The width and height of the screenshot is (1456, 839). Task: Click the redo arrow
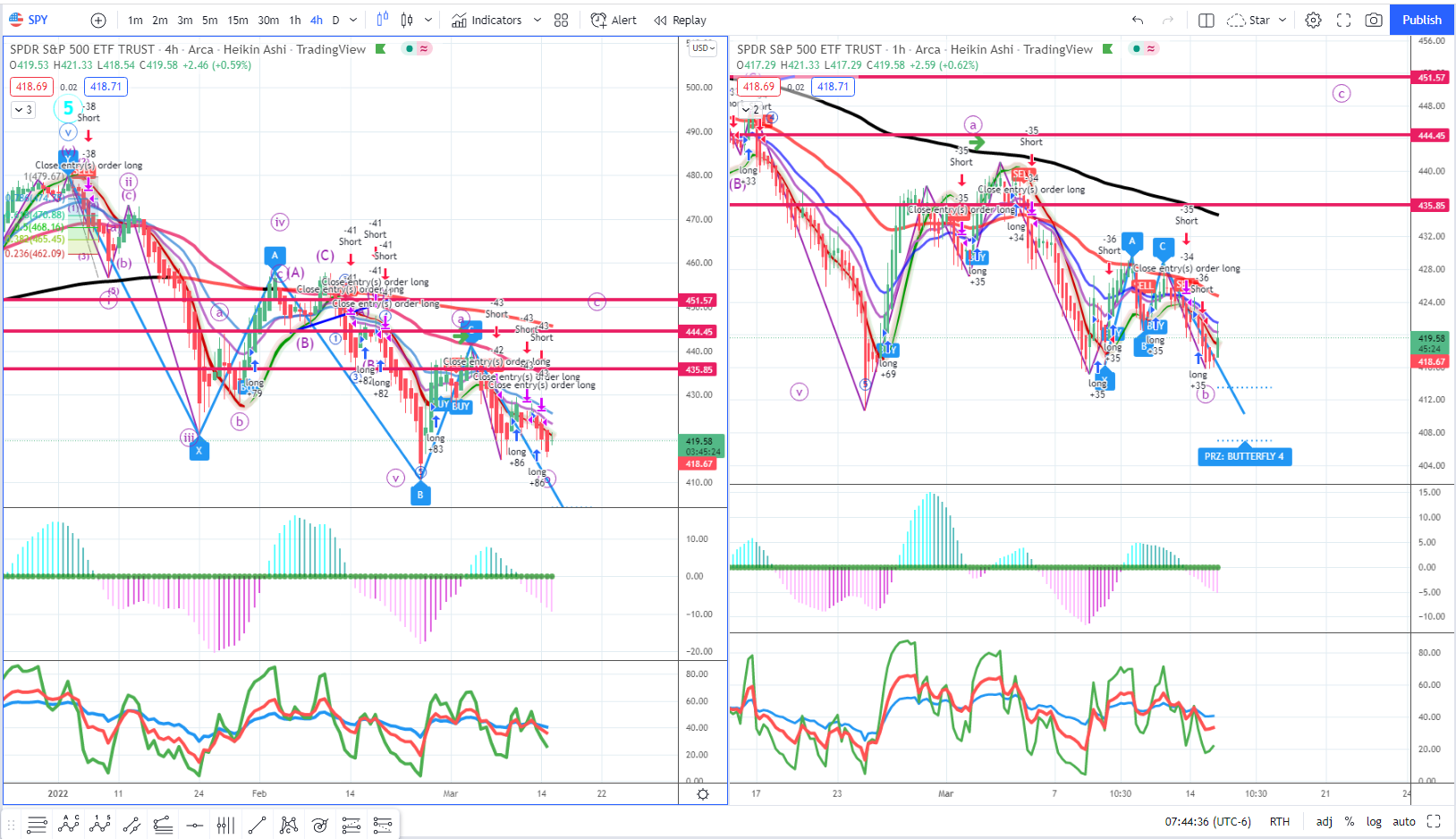(1167, 20)
